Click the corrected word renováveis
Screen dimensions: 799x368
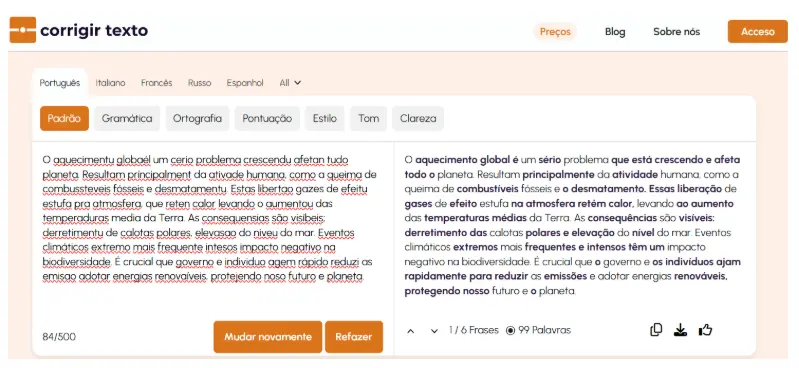tap(701, 276)
